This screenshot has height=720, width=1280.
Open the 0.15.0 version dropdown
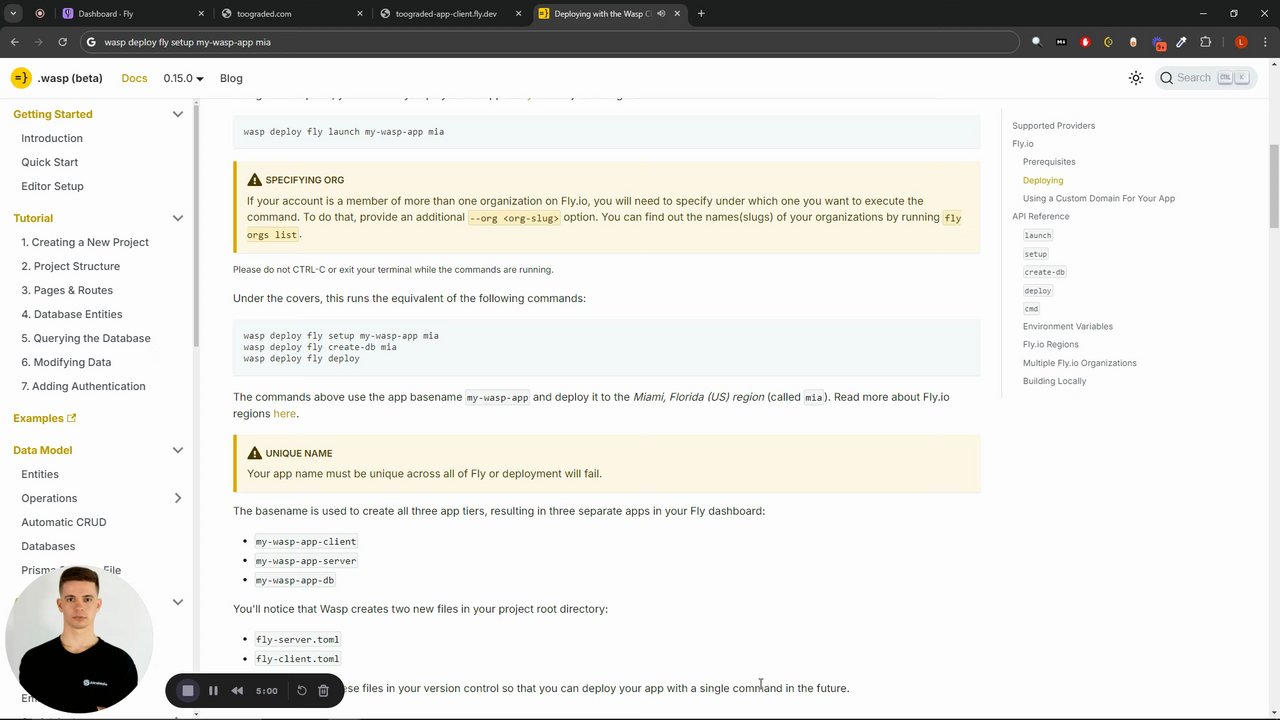click(183, 78)
